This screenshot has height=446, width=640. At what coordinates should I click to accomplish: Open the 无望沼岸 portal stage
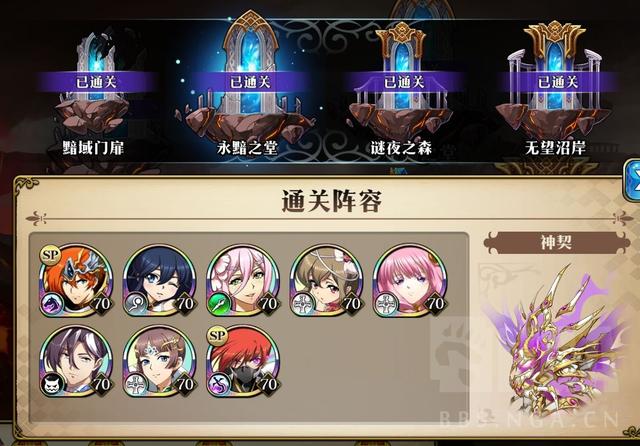(555, 92)
